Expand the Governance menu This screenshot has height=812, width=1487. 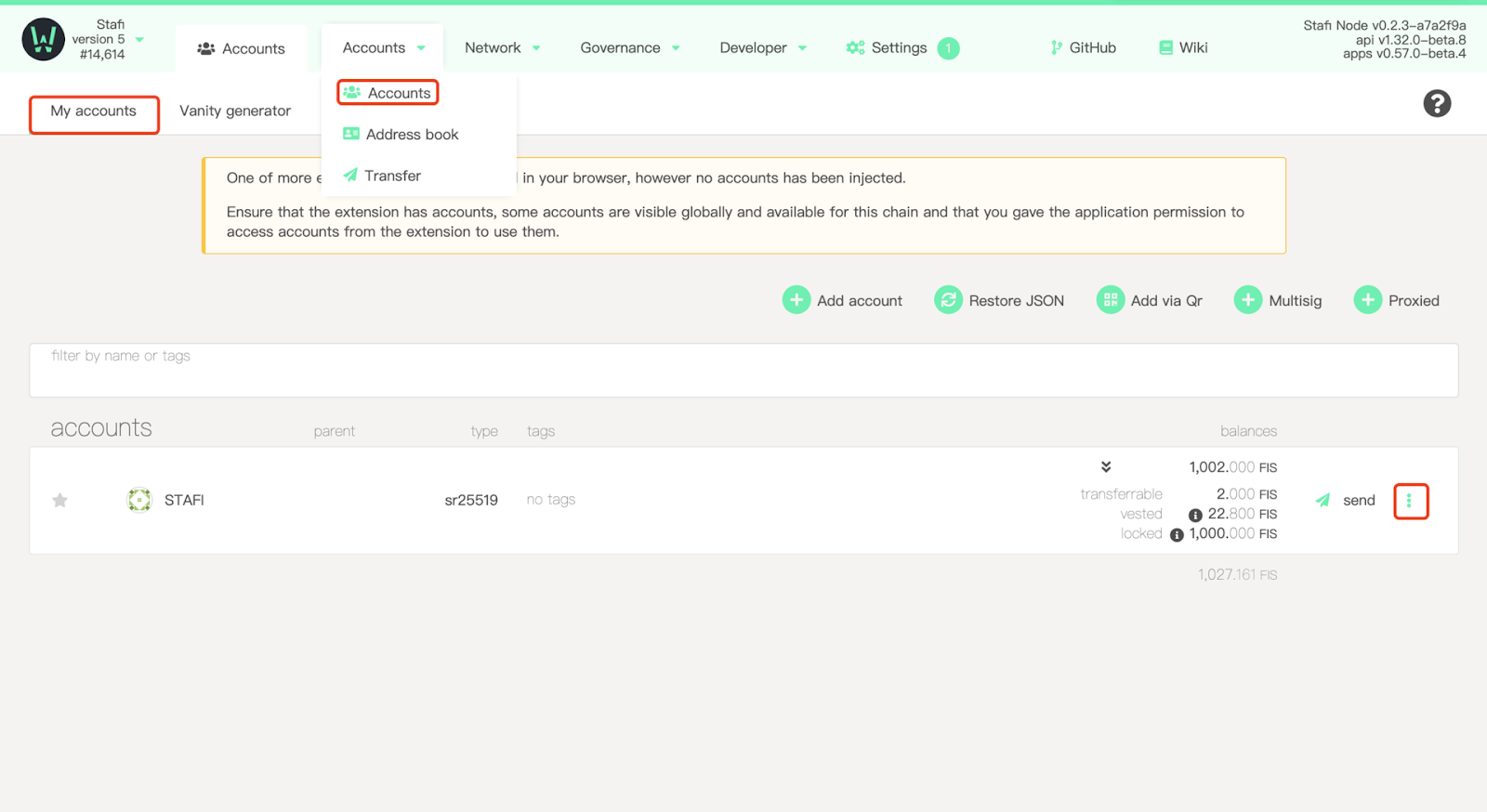(630, 47)
